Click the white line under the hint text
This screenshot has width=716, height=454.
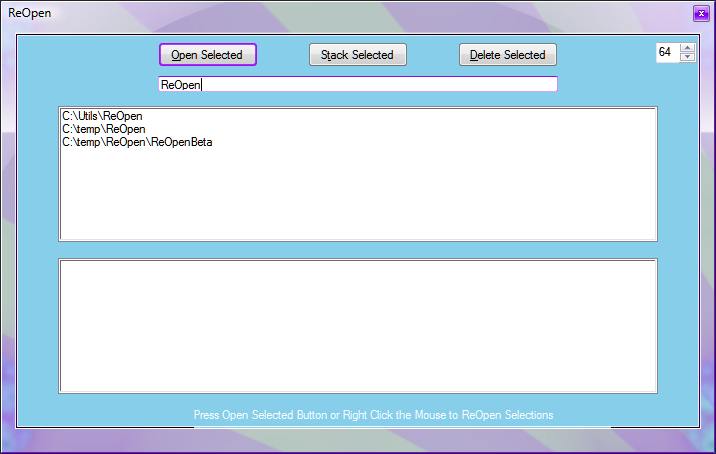coord(400,426)
